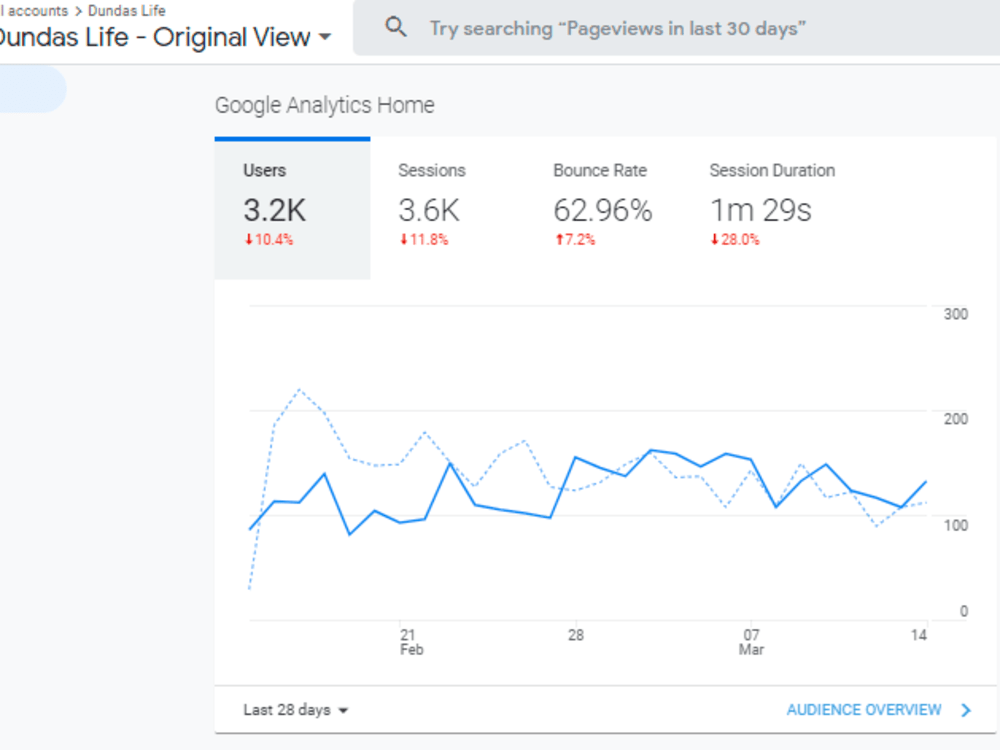
Task: Click the highlighted sidebar Home pill
Action: pos(32,89)
